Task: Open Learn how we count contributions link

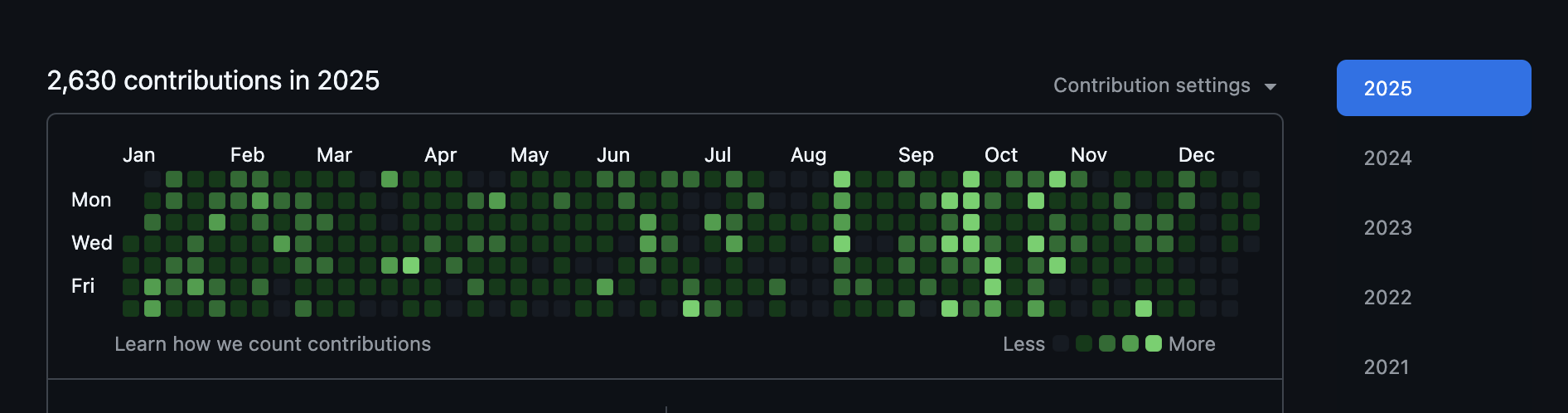Action: click(x=273, y=344)
